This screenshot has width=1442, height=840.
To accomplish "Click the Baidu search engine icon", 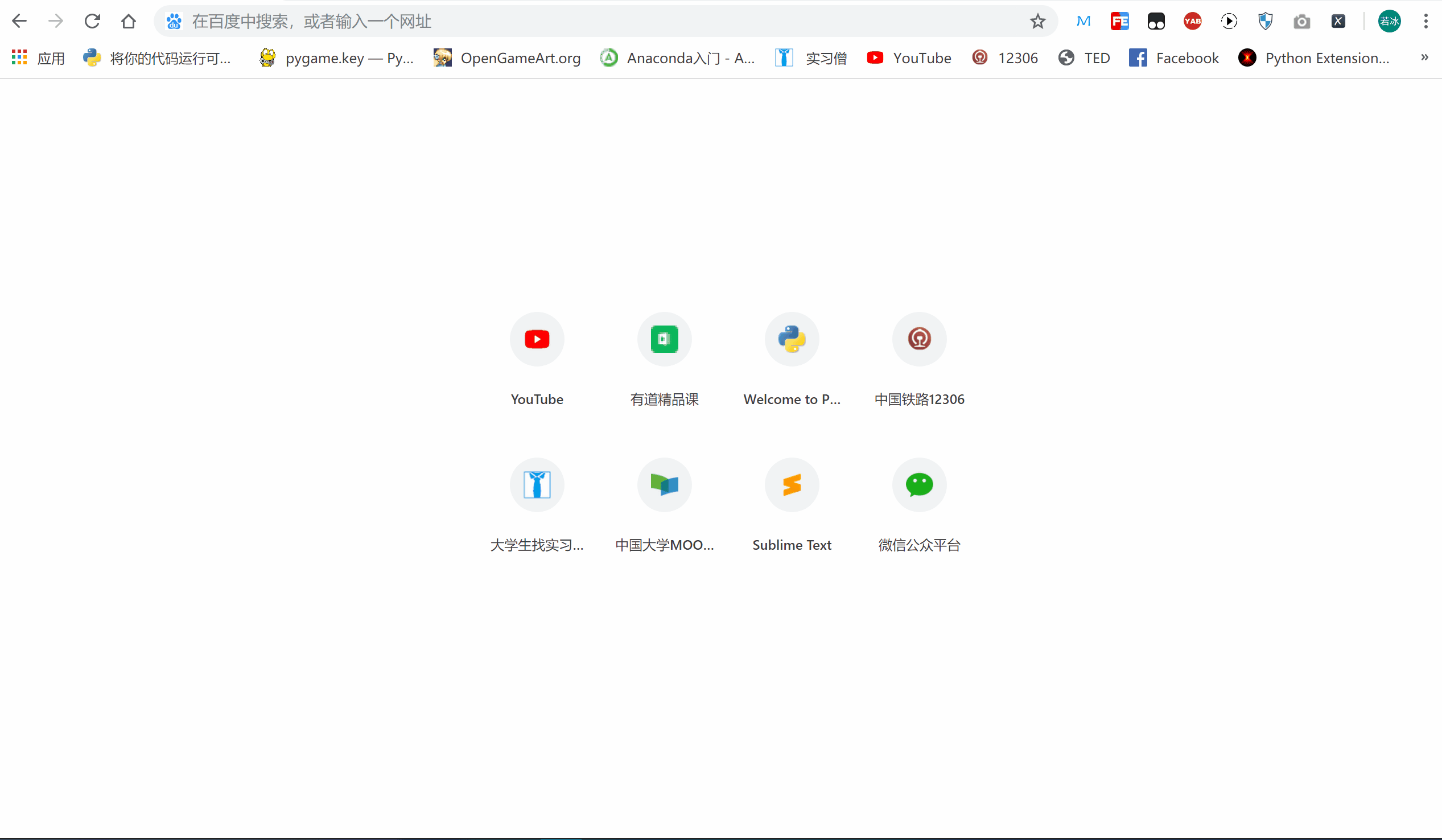I will 174,22.
